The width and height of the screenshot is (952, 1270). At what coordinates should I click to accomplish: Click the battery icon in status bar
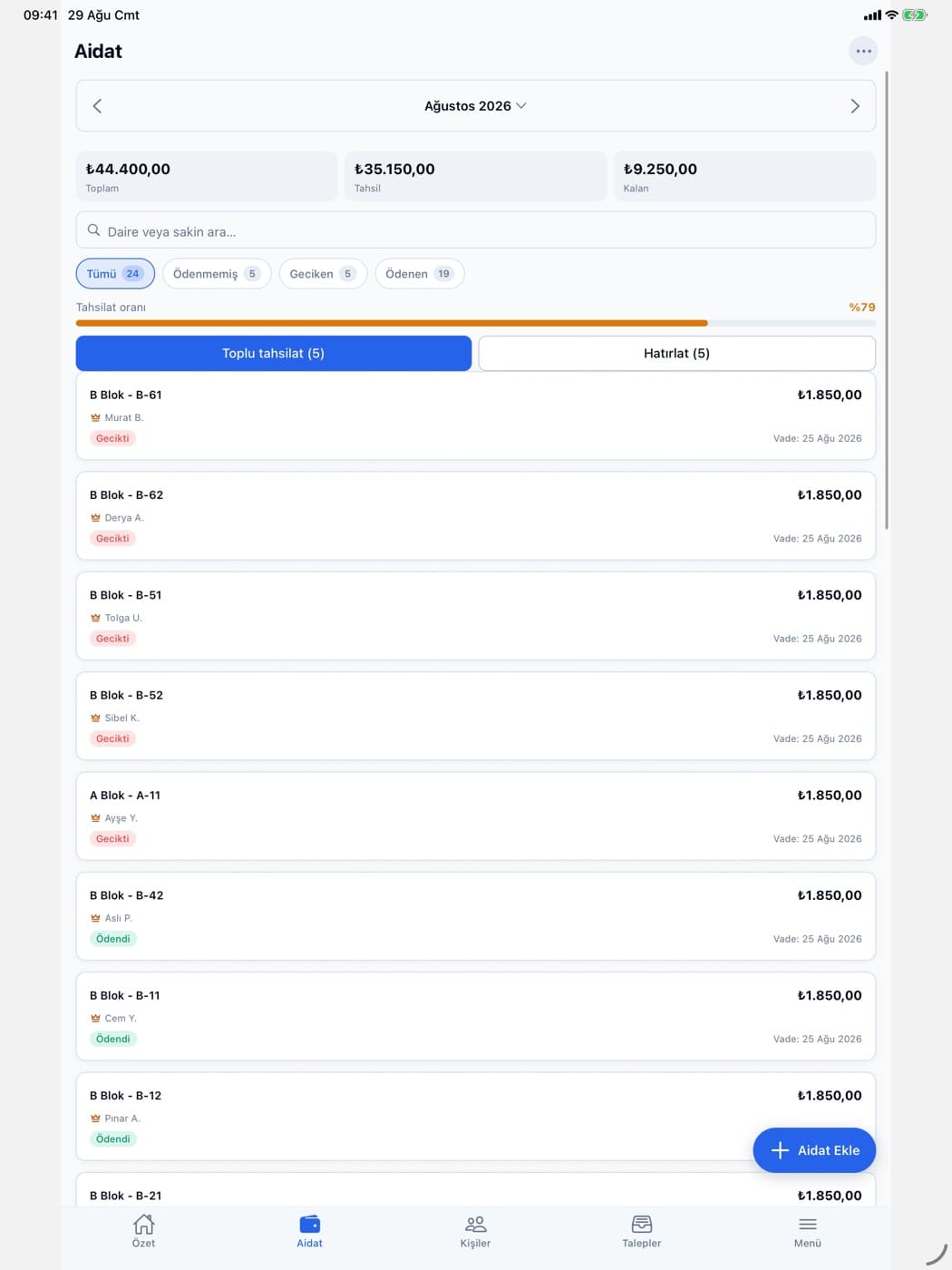pos(914,15)
